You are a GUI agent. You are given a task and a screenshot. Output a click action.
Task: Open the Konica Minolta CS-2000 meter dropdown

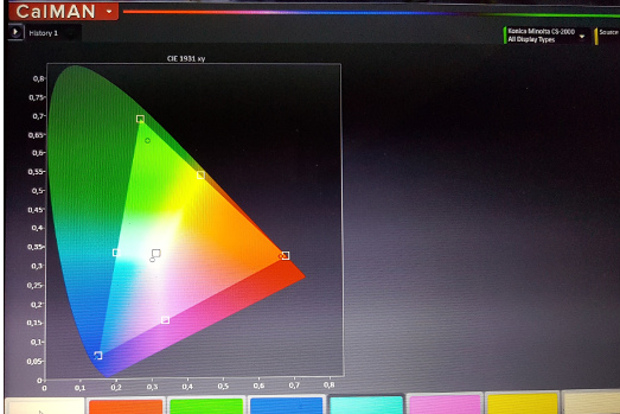coord(582,36)
